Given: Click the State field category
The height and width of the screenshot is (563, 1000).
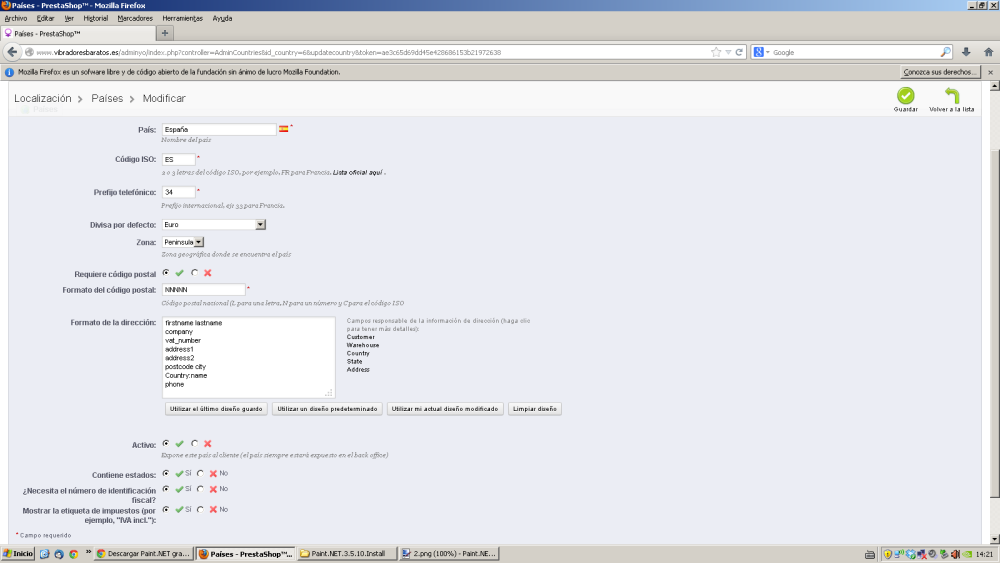Looking at the screenshot, I should coord(355,362).
